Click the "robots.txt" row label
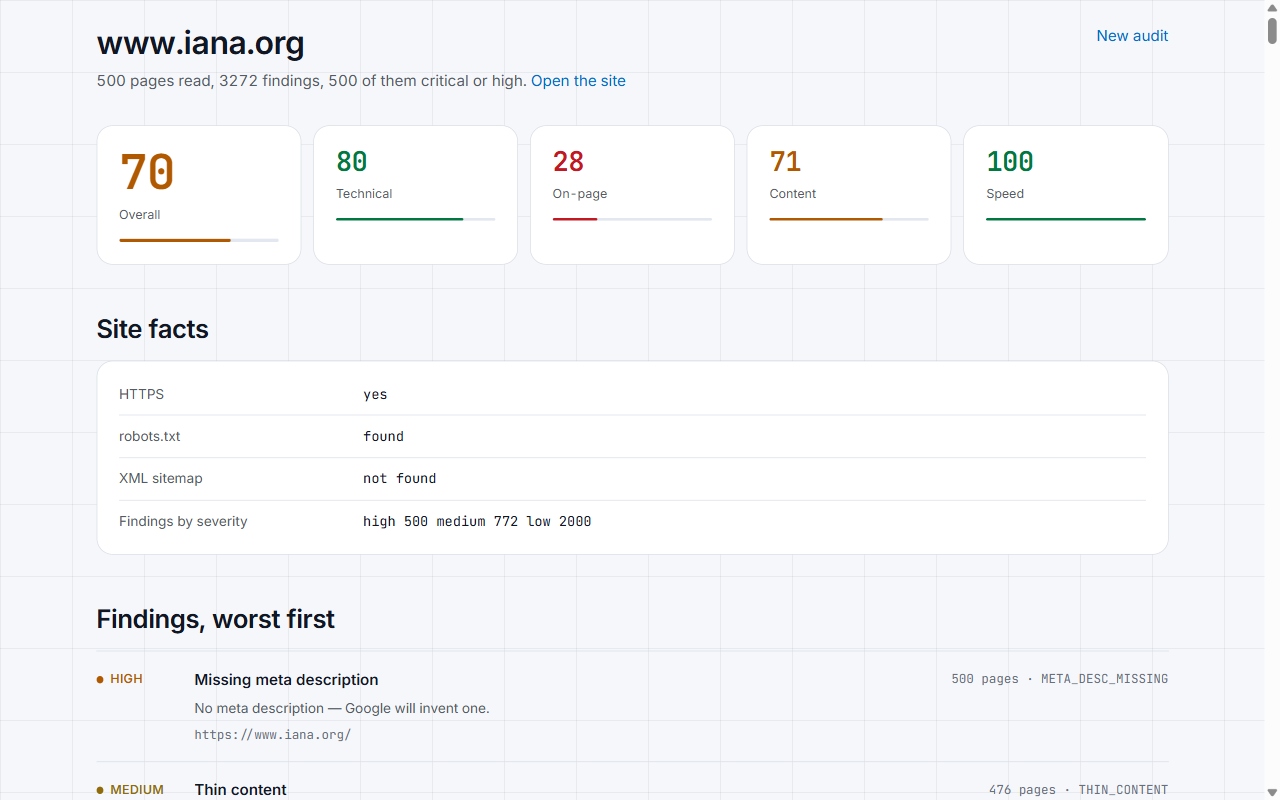 point(150,436)
